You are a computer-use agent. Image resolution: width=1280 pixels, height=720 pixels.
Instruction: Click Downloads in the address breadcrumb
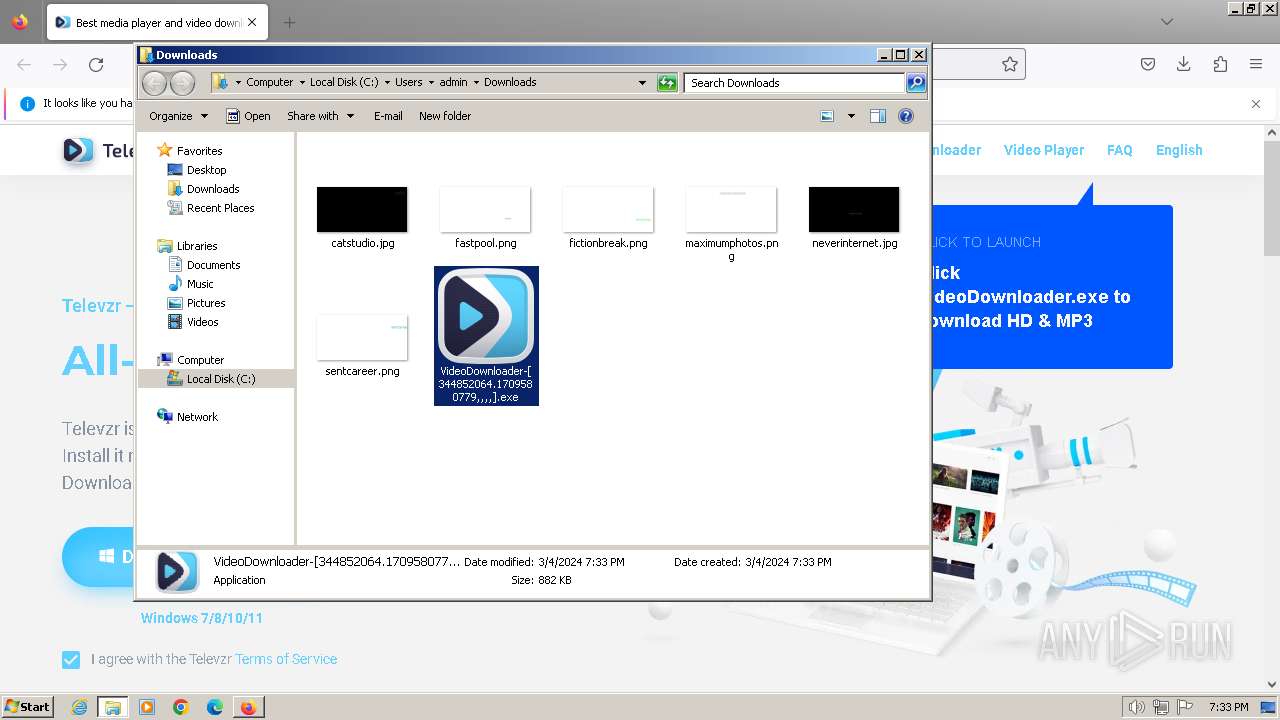coord(510,82)
